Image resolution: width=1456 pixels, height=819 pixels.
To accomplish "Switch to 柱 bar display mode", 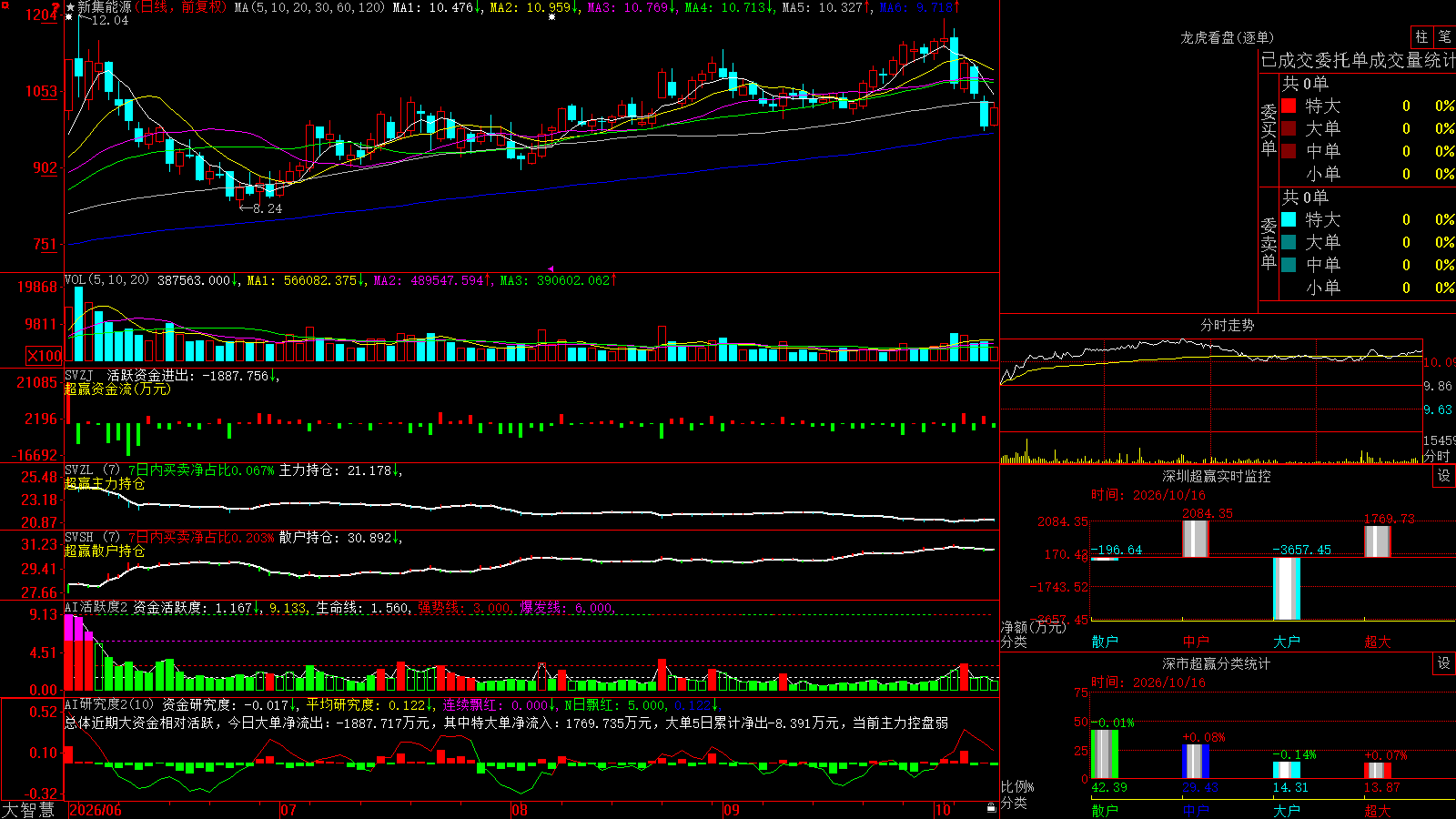I will (1421, 36).
